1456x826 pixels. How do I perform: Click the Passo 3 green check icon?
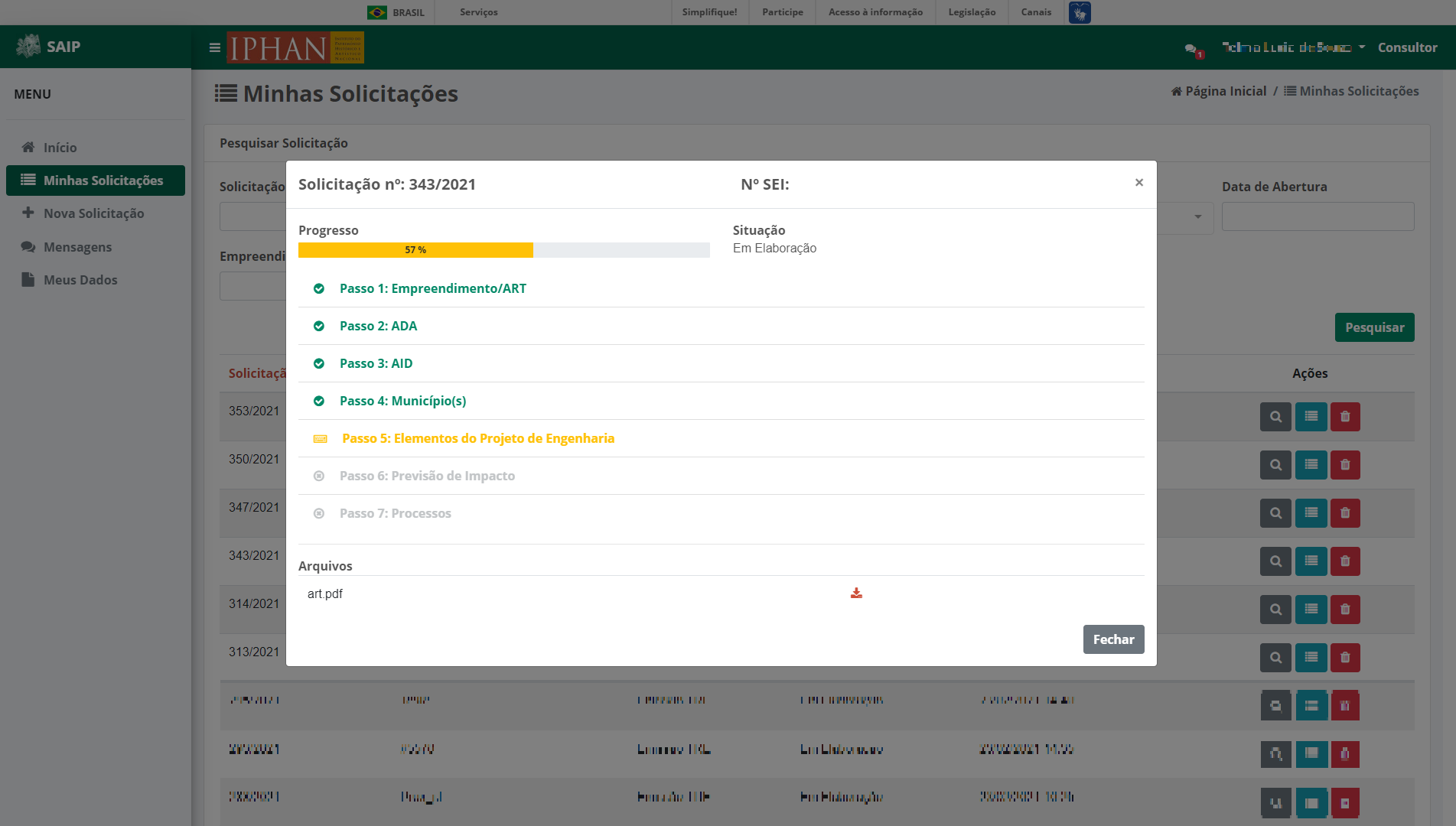[x=319, y=363]
